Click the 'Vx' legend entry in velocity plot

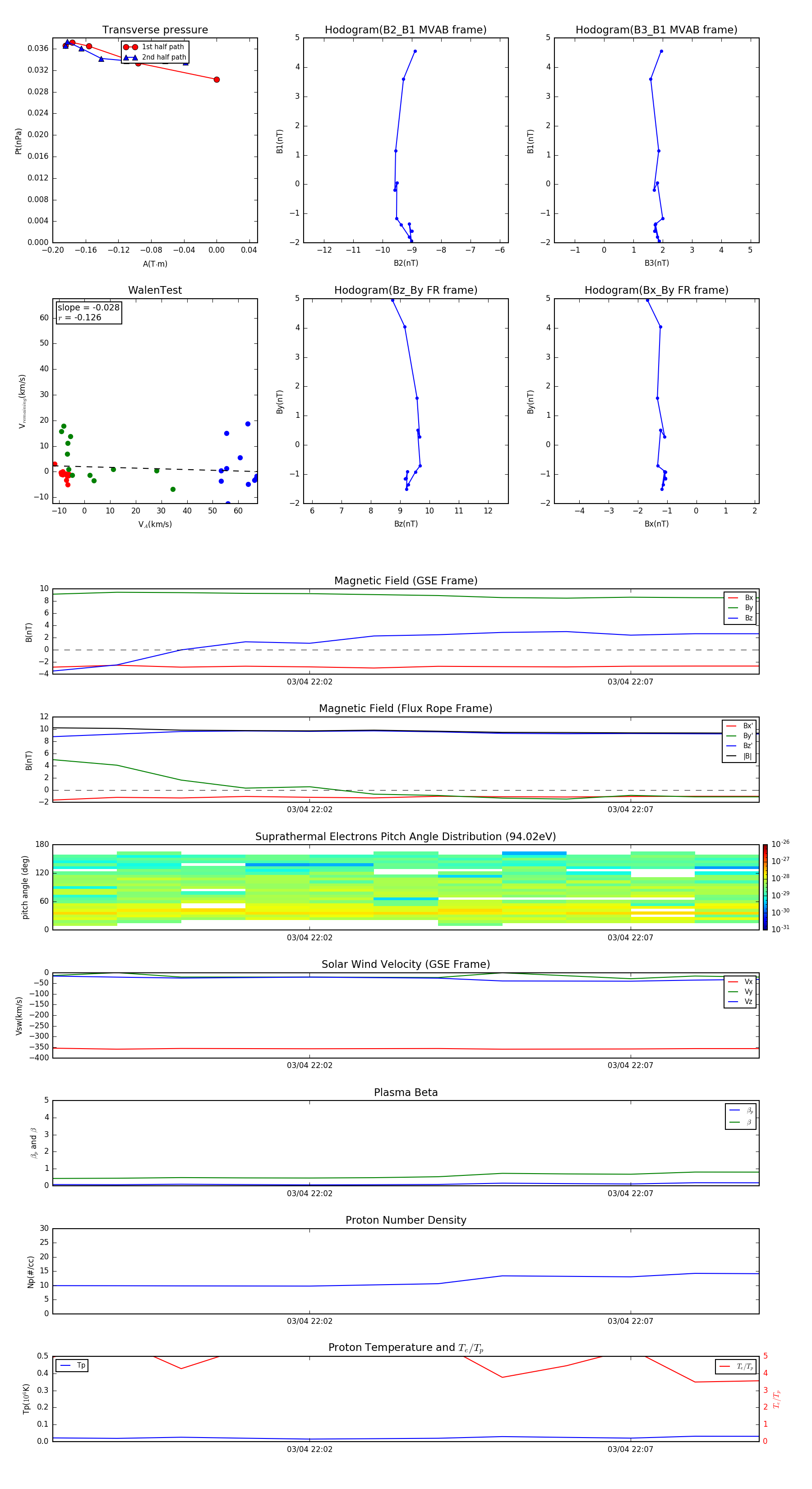click(x=740, y=981)
